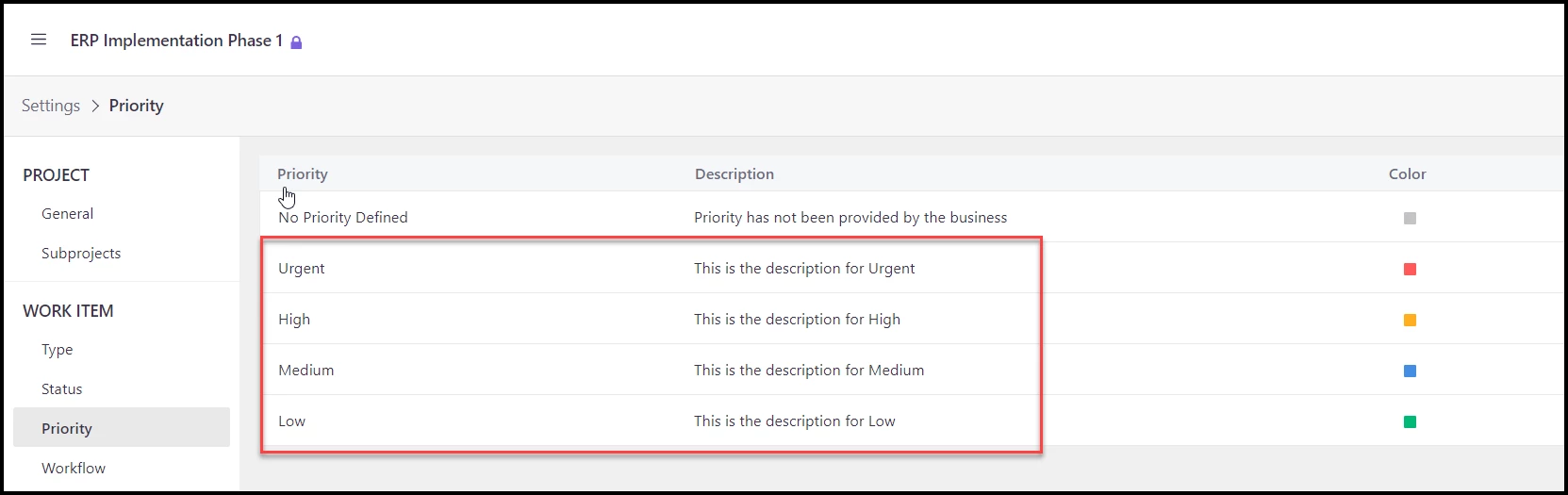Open work item Type settings
This screenshot has width=1568, height=495.
click(x=57, y=350)
